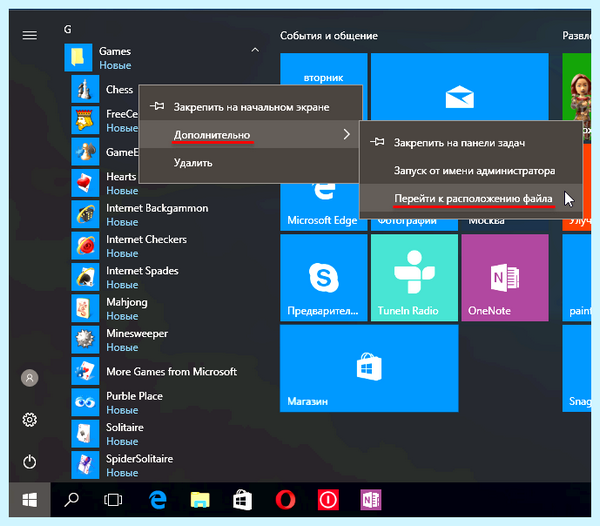600x526 pixels.
Task: Open Task View on the taskbar
Action: [113, 500]
